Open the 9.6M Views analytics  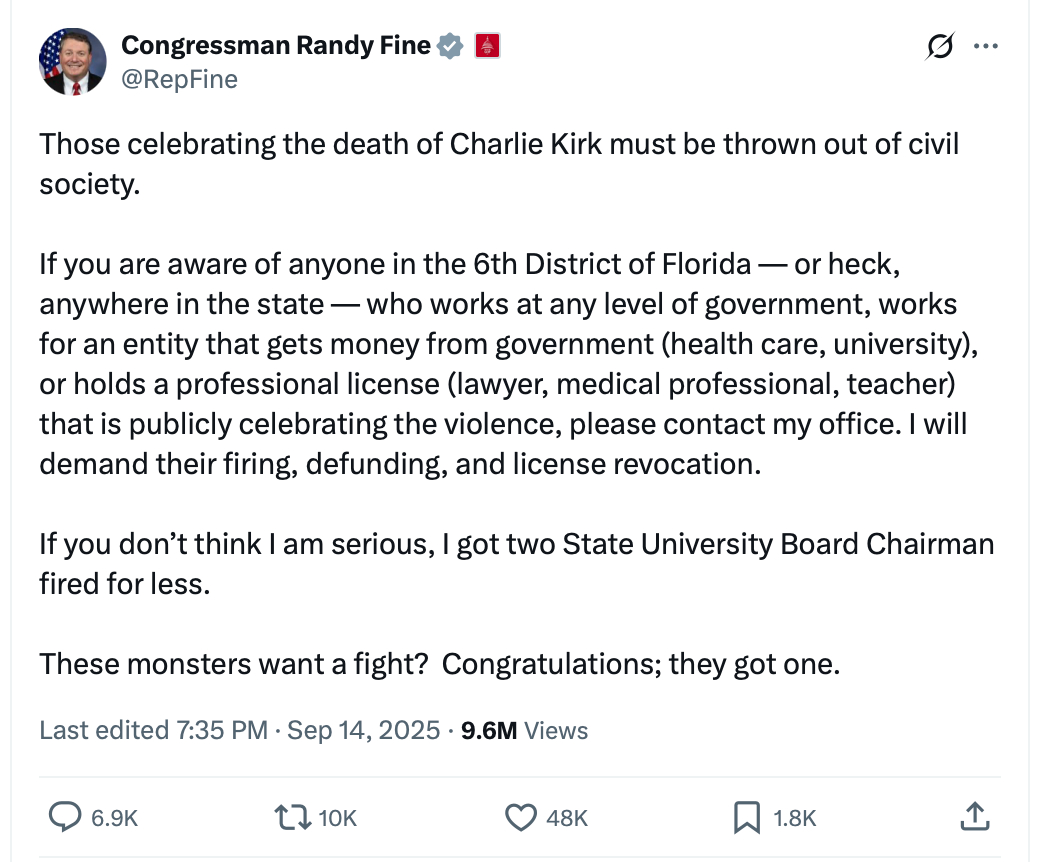(524, 730)
